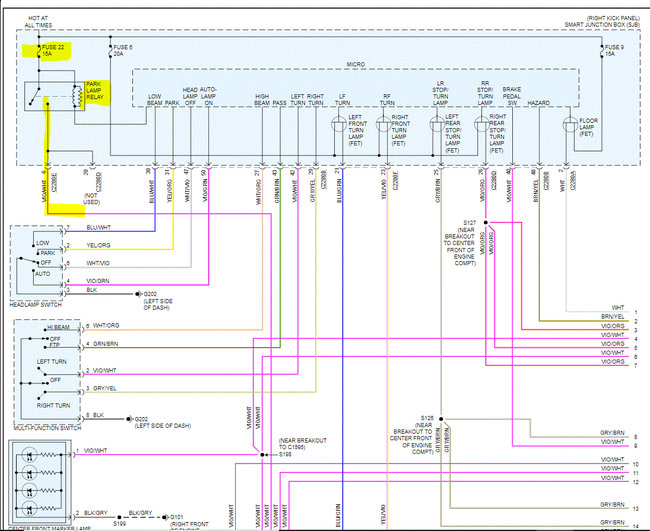The height and width of the screenshot is (531, 650).
Task: Click the 'SMART JUNCTION BOX (SJB)' label
Action: (602, 25)
